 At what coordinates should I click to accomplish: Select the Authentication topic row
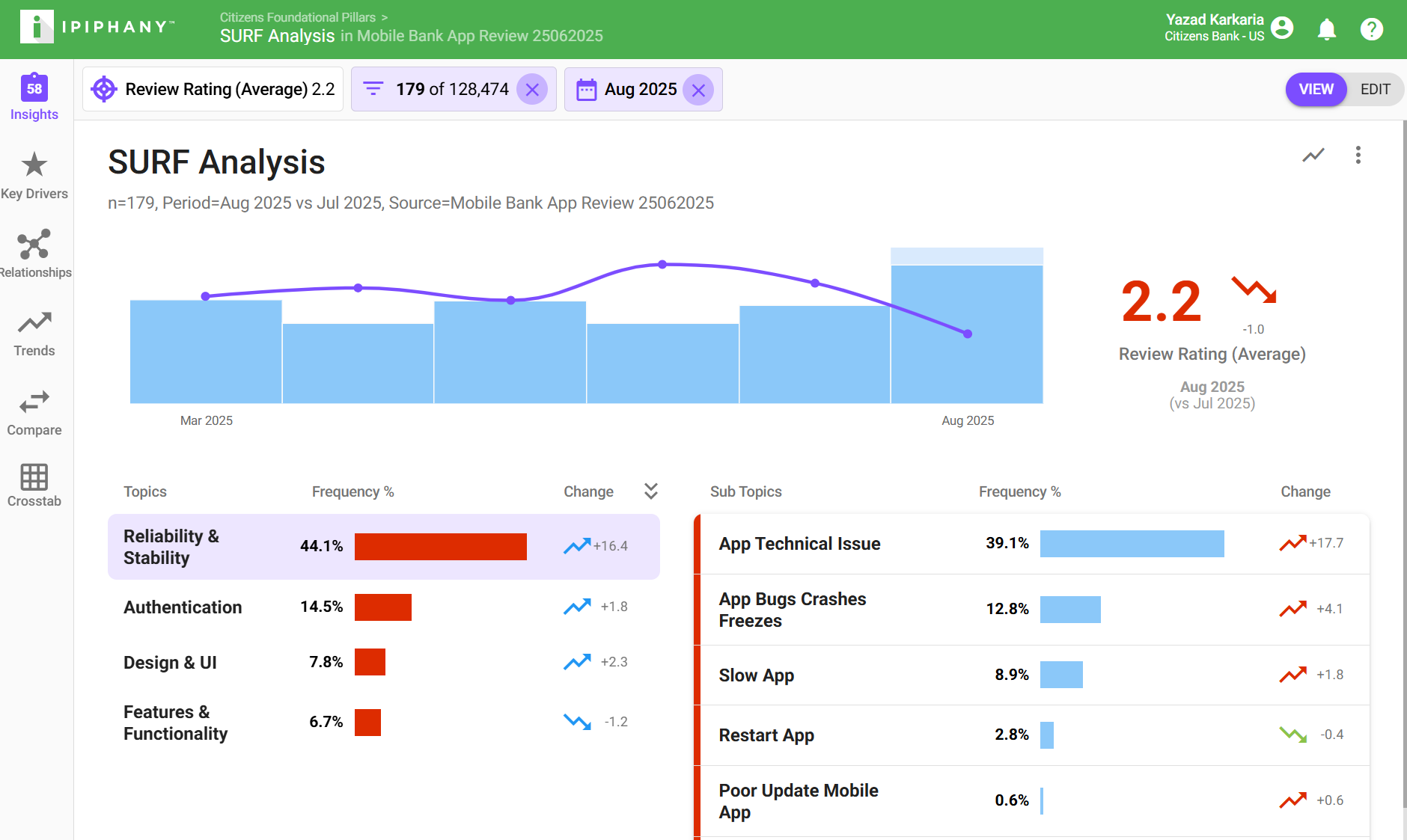pyautogui.click(x=384, y=607)
